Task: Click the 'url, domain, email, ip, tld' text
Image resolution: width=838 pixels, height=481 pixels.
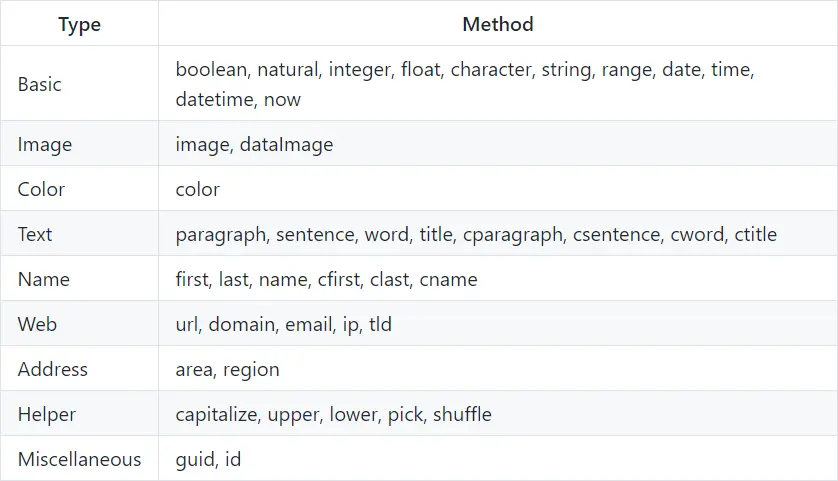Action: click(283, 324)
